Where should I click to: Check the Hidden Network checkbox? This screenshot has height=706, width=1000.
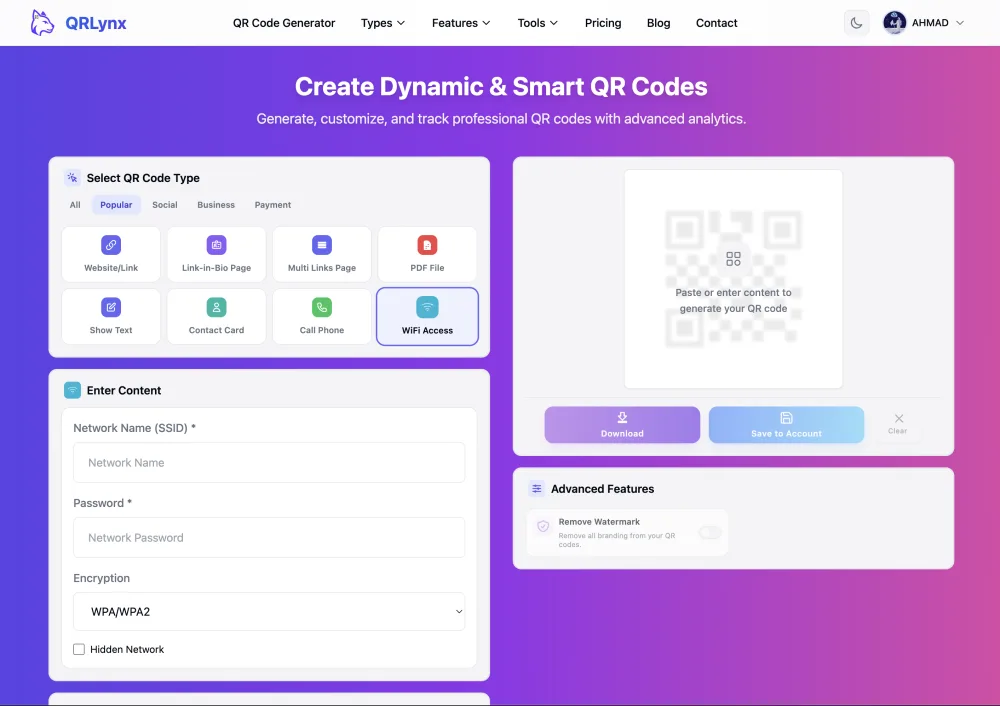tap(79, 649)
